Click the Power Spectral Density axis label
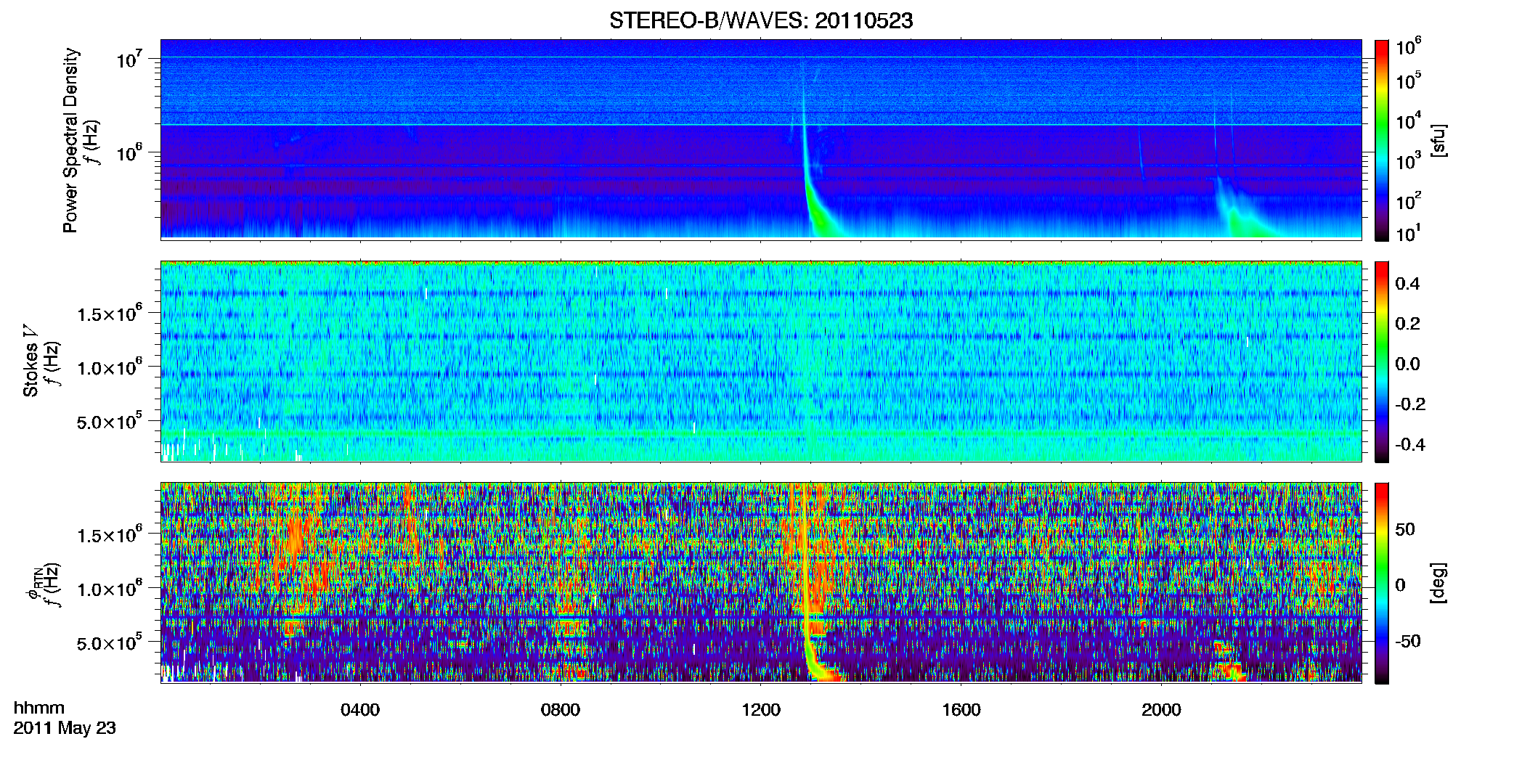 (70, 140)
